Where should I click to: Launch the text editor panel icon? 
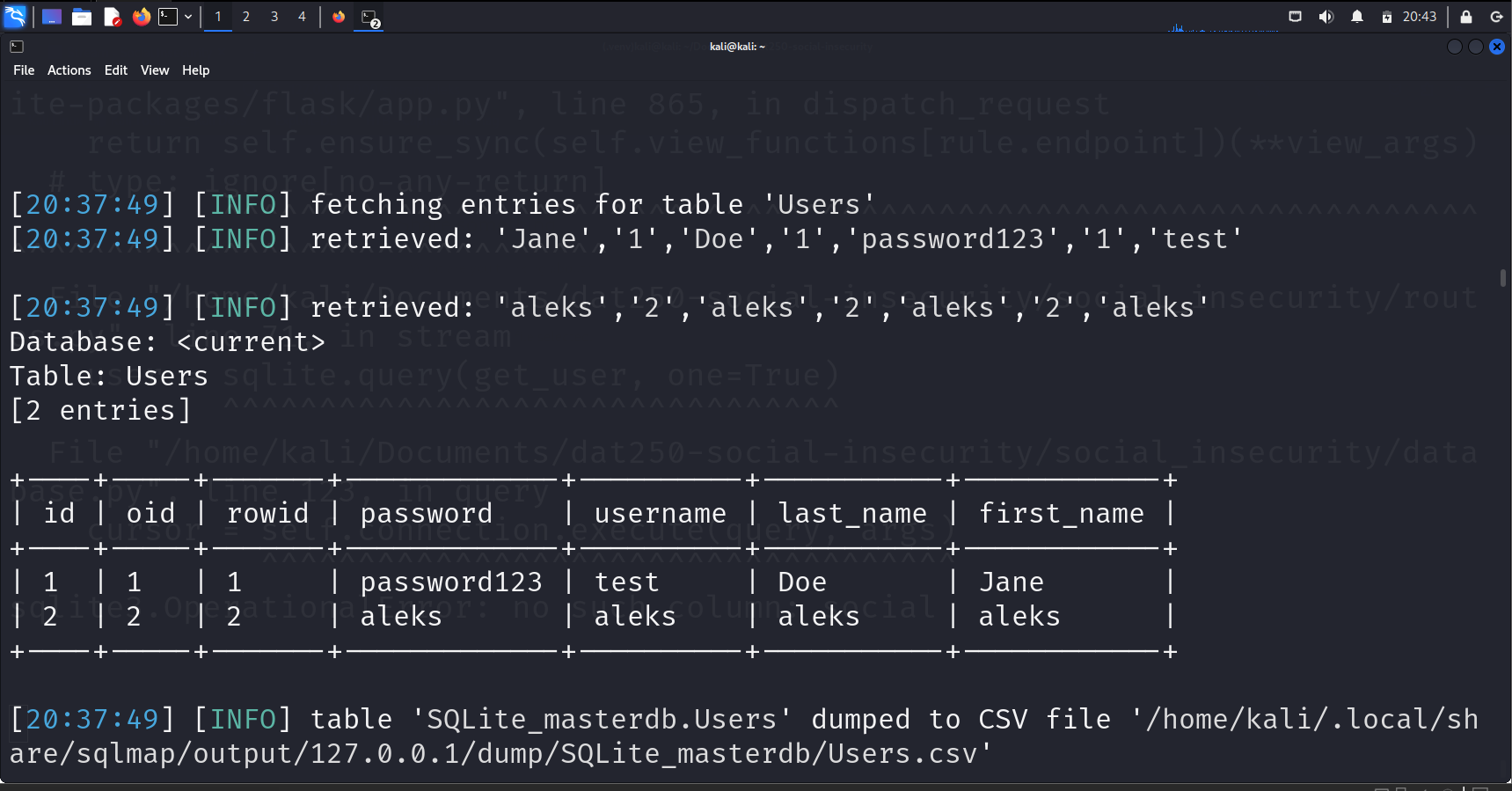point(112,17)
